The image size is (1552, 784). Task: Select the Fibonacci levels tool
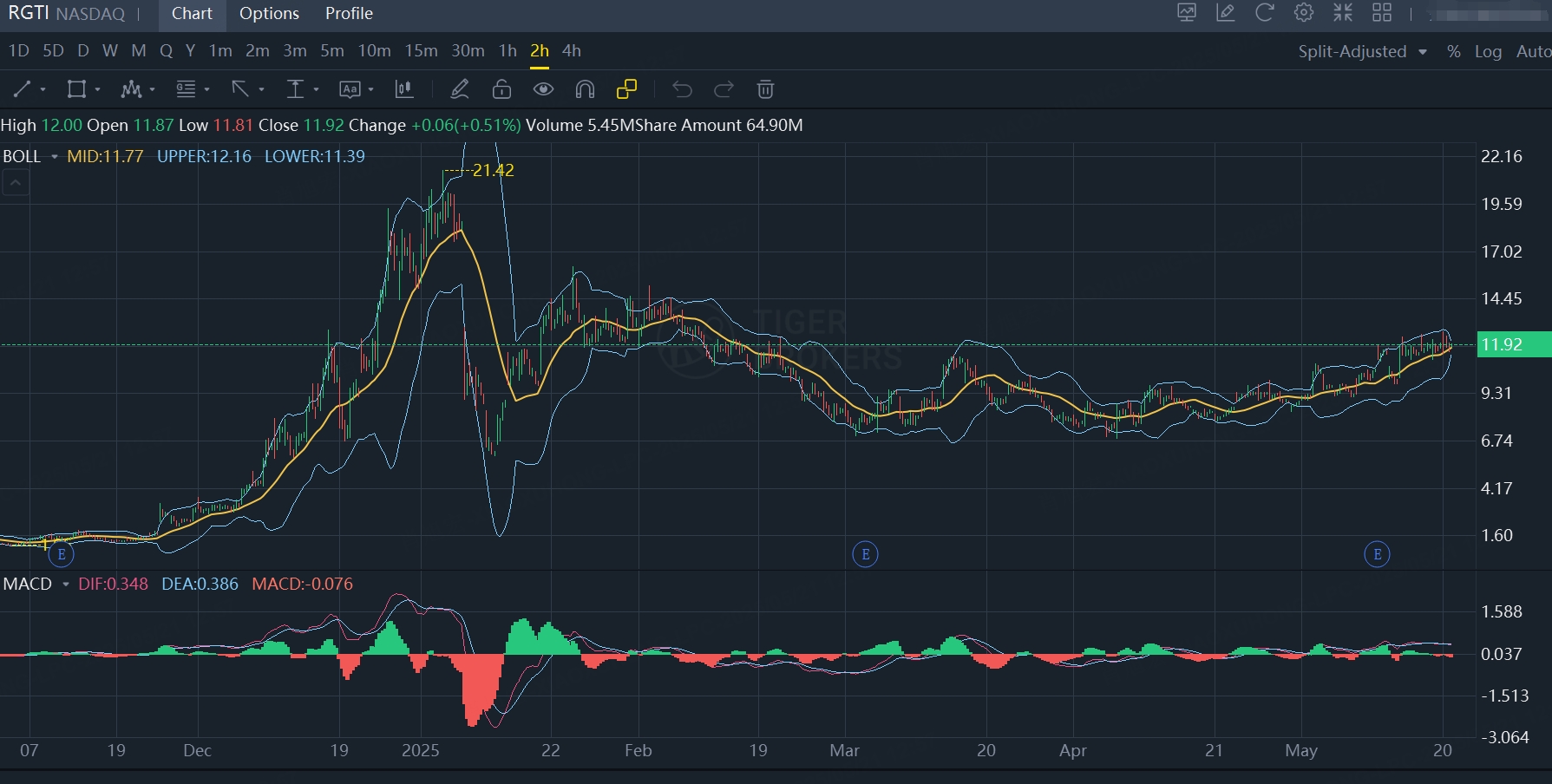pos(186,88)
